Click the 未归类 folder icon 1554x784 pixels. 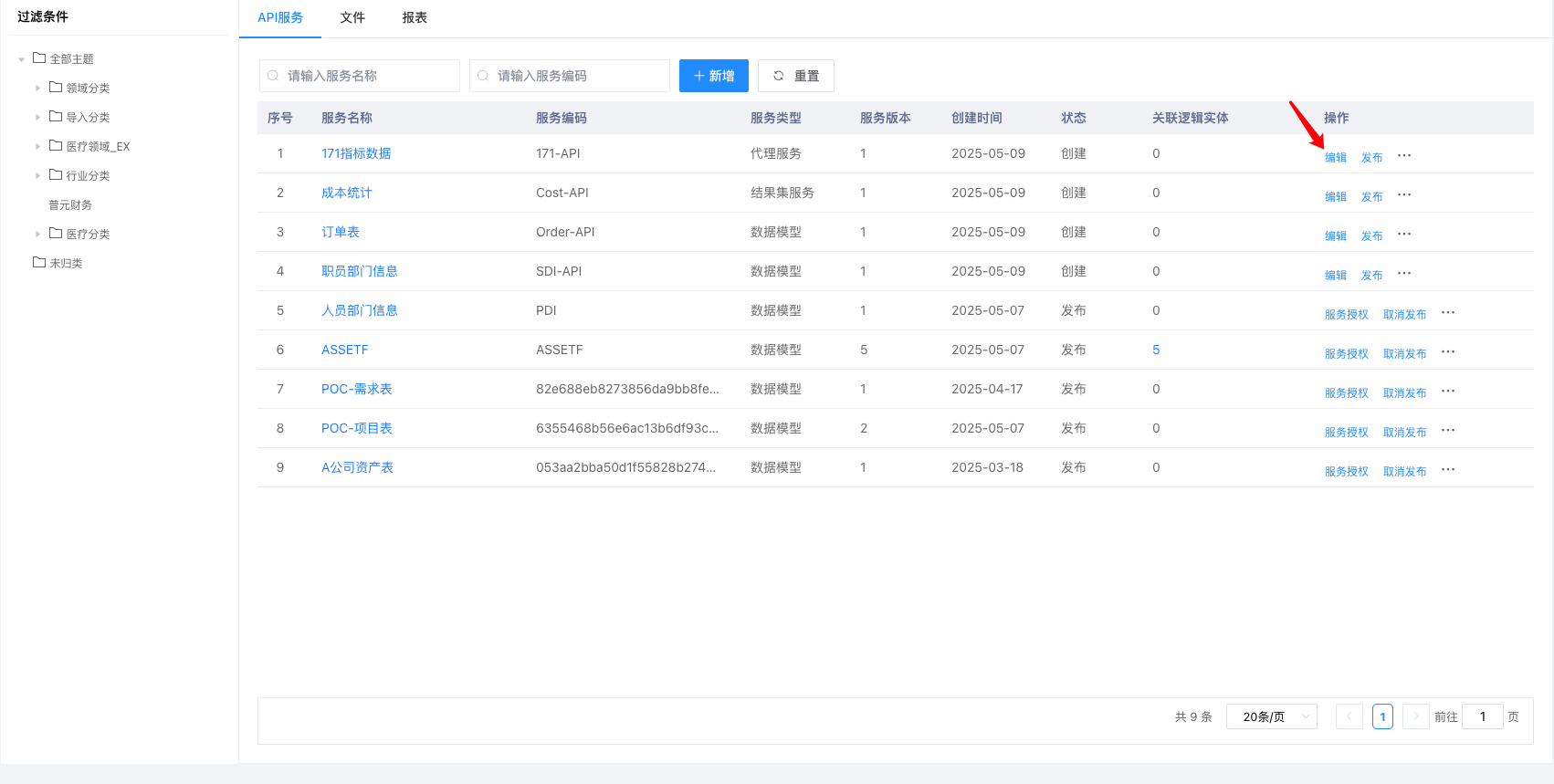(x=39, y=263)
